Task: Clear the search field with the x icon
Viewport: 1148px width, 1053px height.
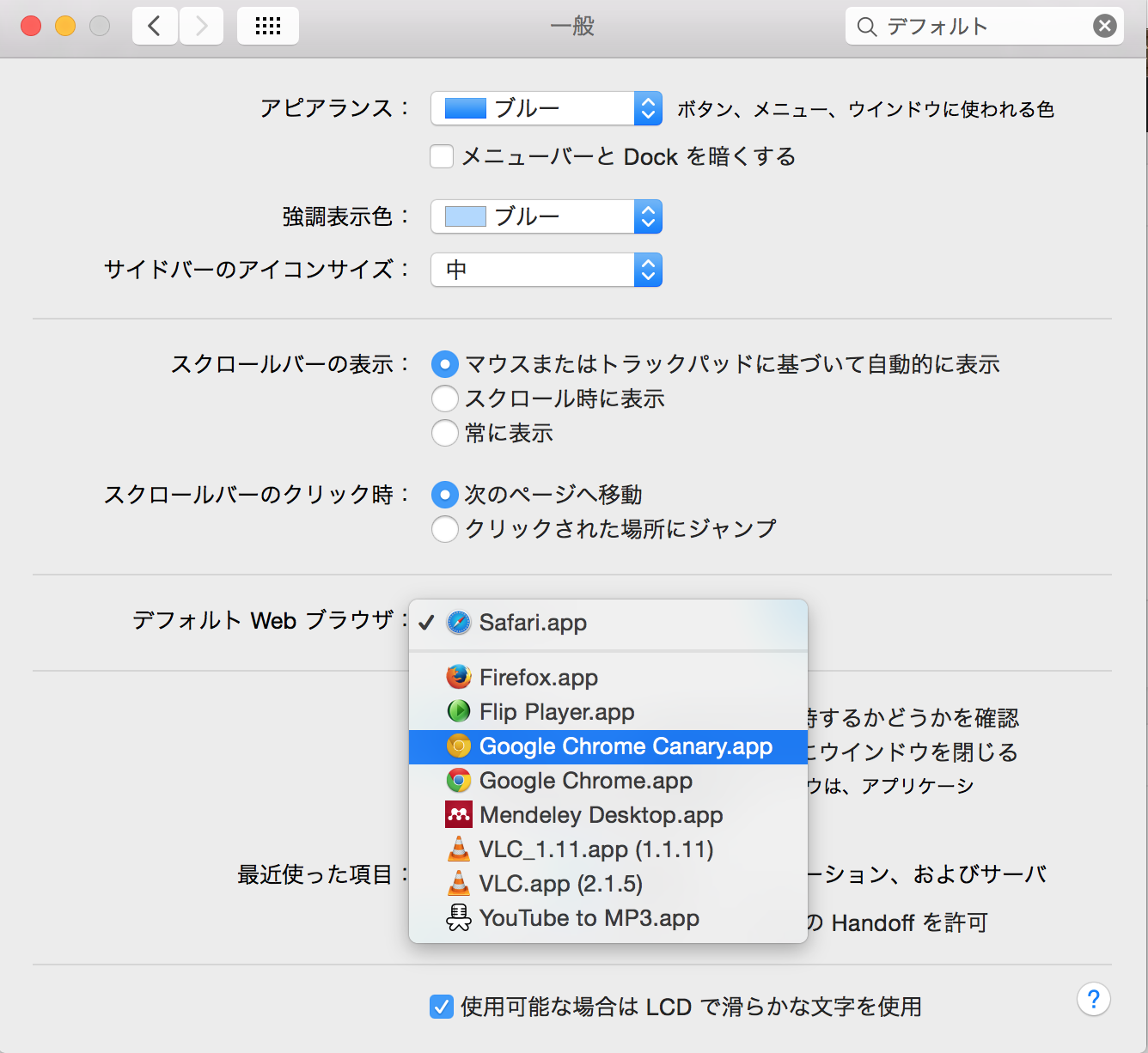Action: coord(1105,26)
